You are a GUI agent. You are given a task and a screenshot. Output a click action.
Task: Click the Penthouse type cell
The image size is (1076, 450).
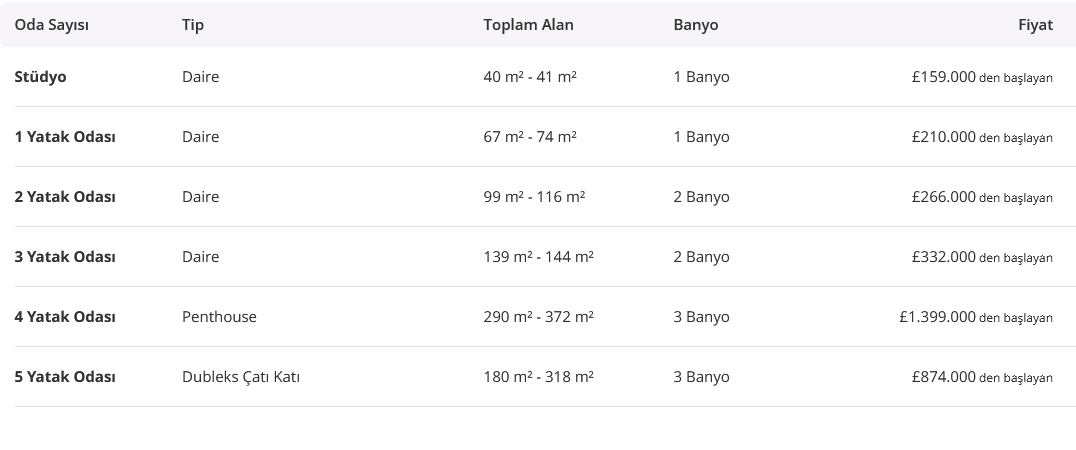pyautogui.click(x=219, y=317)
